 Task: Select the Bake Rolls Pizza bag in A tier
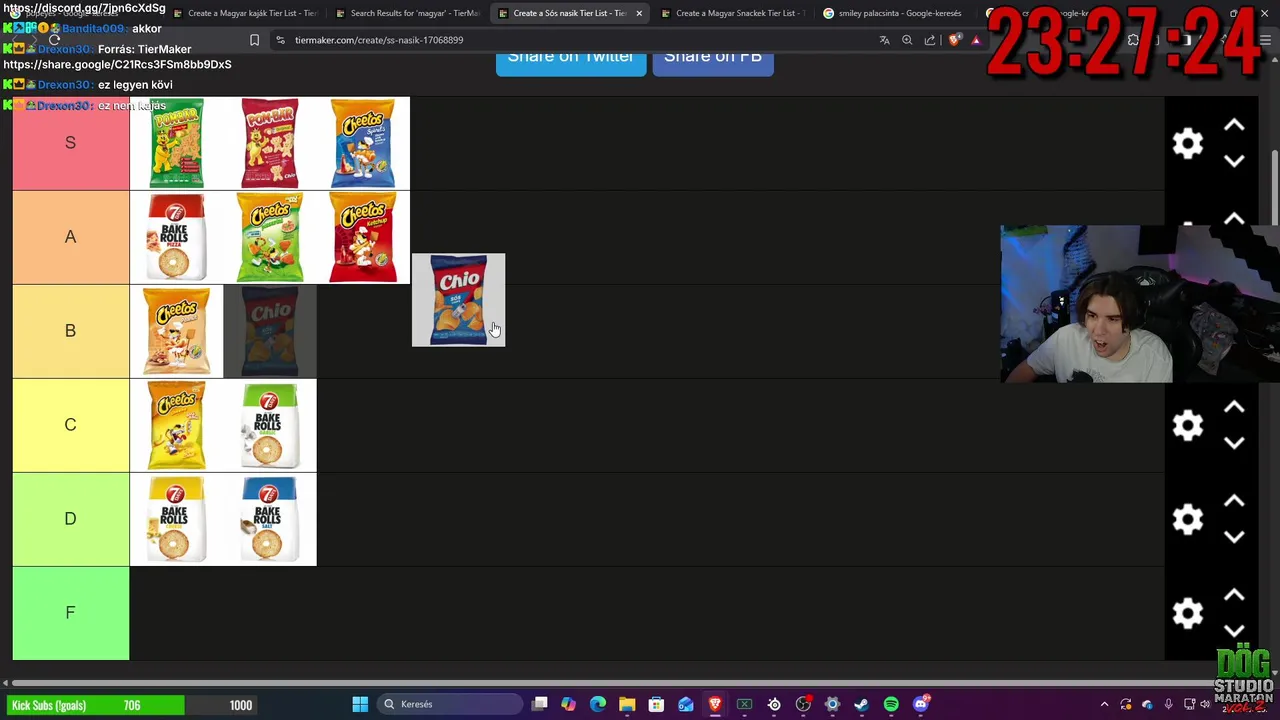(x=176, y=237)
